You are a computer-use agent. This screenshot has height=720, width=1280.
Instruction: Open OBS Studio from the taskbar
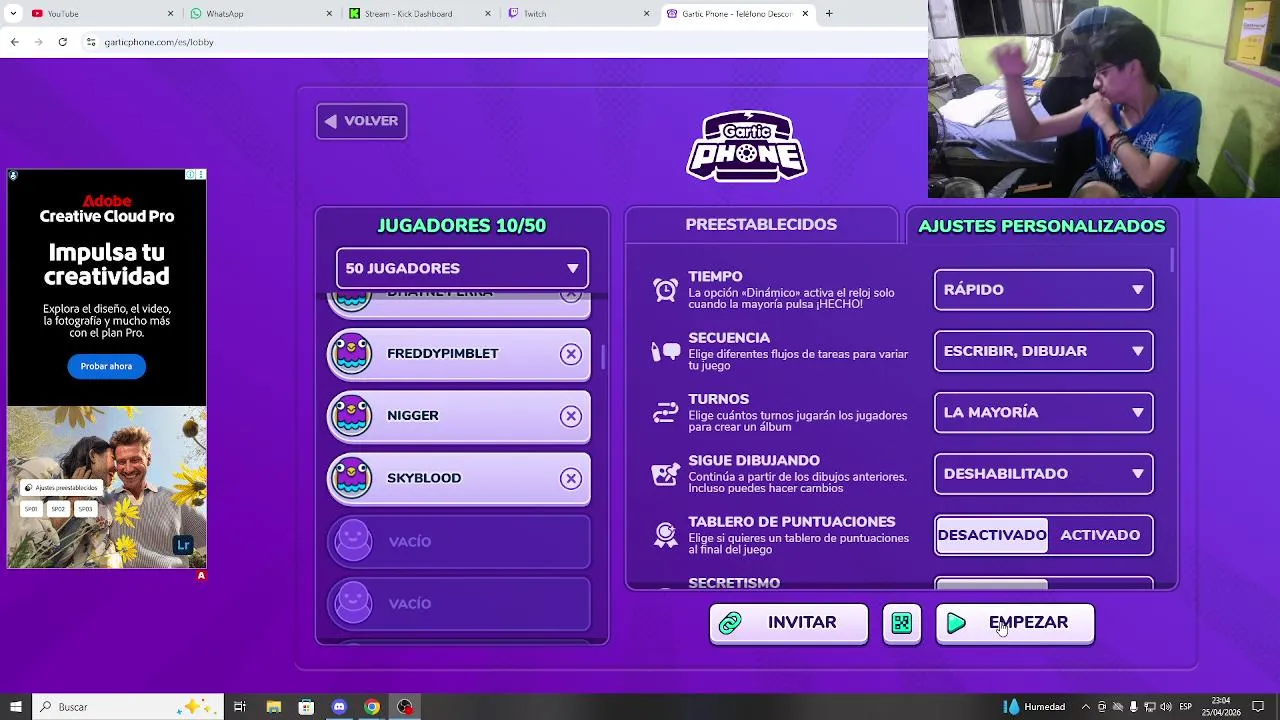coord(405,707)
